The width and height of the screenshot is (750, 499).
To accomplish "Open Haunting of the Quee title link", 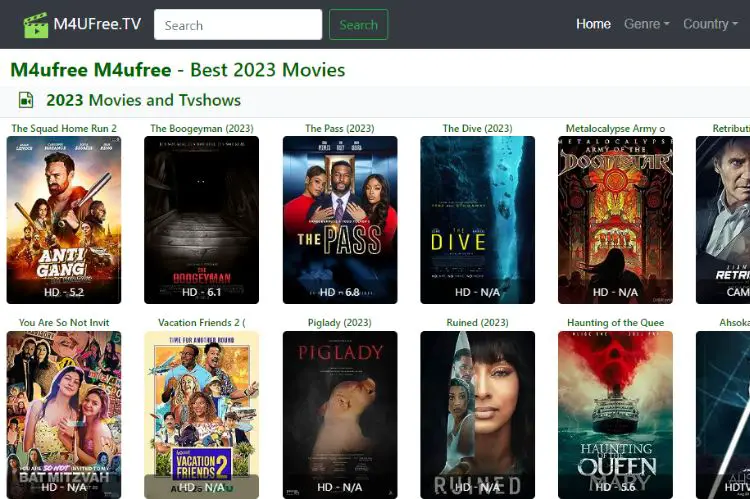I will click(x=615, y=322).
